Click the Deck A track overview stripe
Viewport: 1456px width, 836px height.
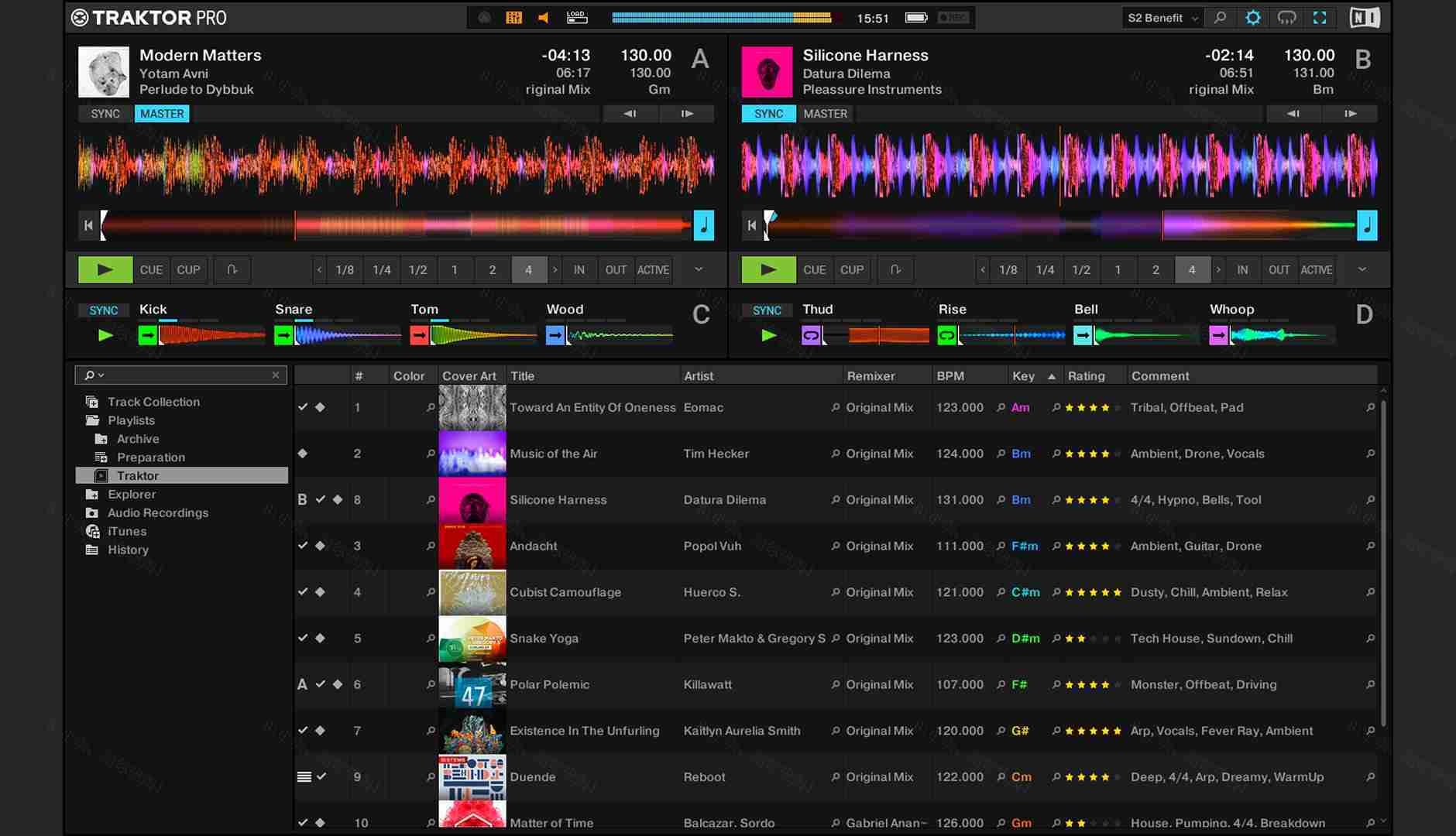[x=397, y=225]
